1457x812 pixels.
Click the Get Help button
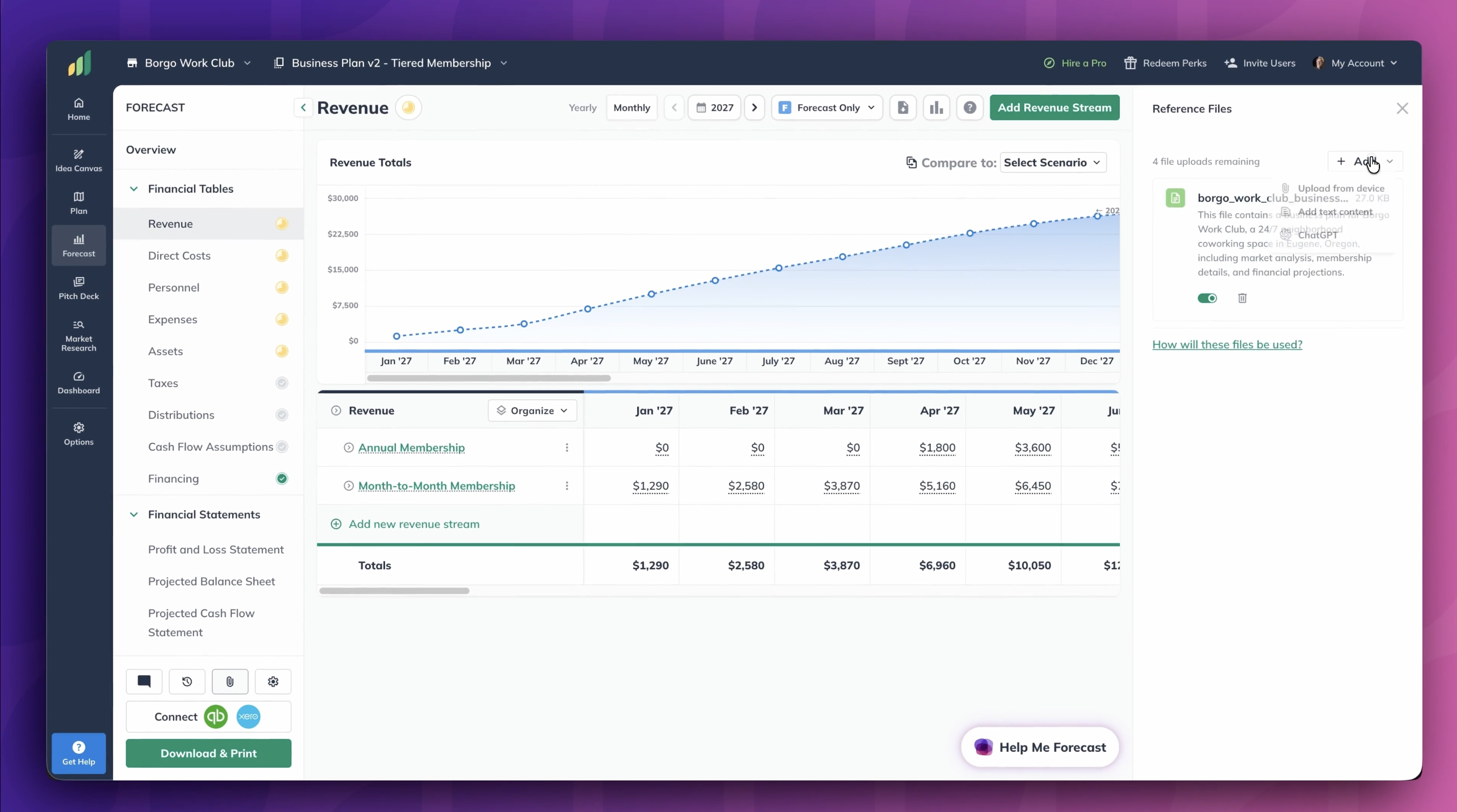pyautogui.click(x=79, y=753)
